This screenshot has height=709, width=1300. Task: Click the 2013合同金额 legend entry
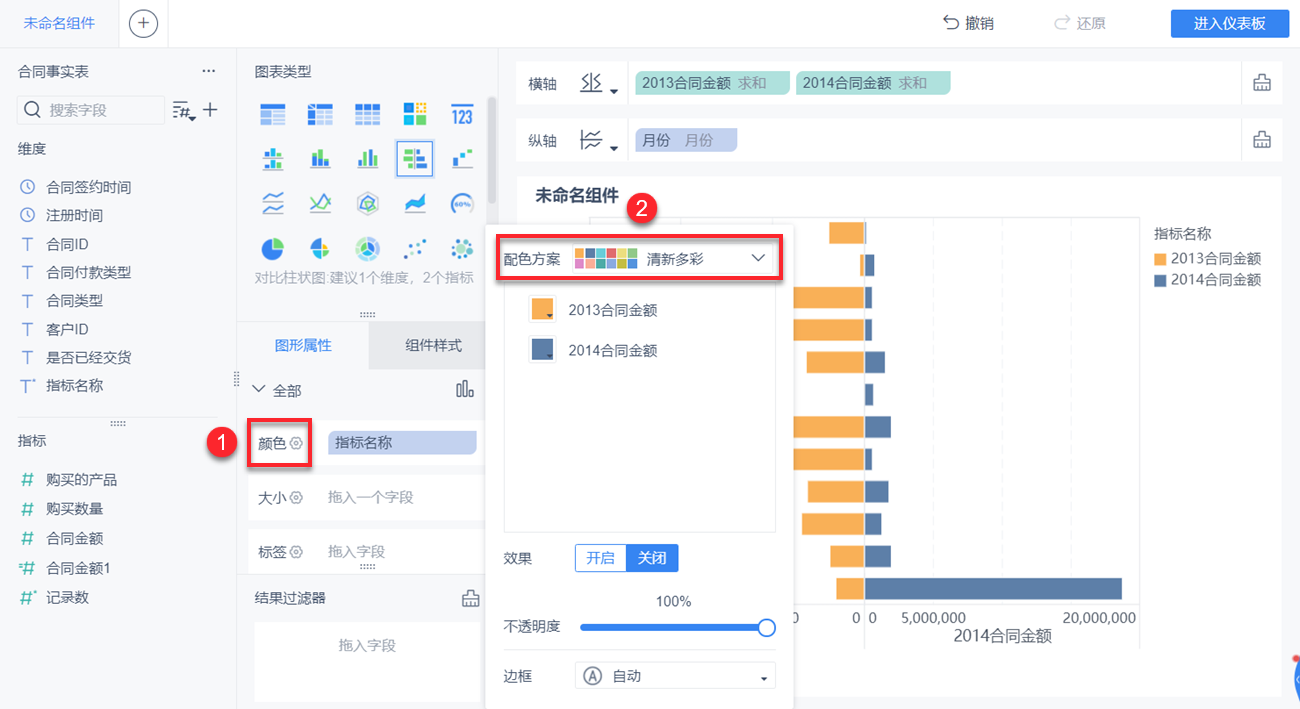(1208, 258)
